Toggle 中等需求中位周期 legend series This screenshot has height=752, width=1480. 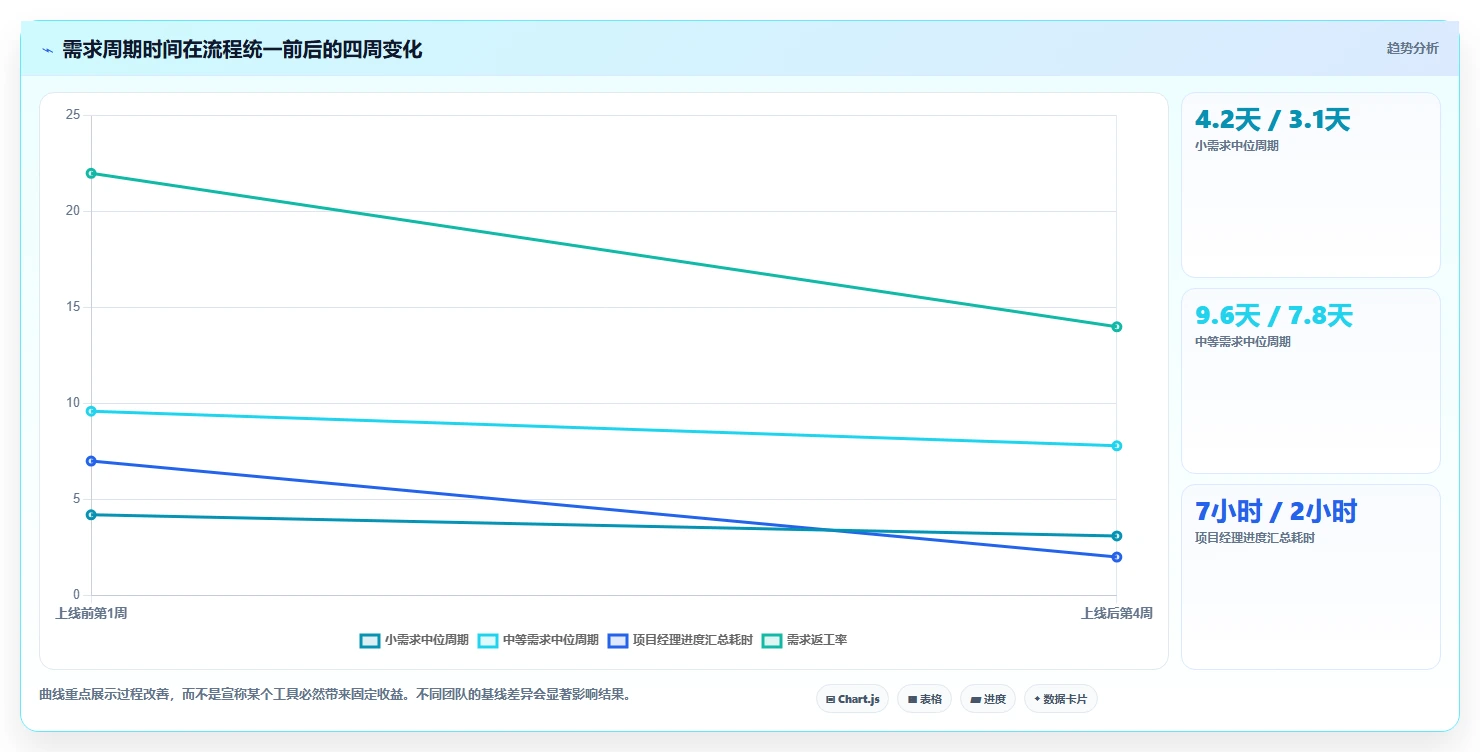(x=538, y=640)
